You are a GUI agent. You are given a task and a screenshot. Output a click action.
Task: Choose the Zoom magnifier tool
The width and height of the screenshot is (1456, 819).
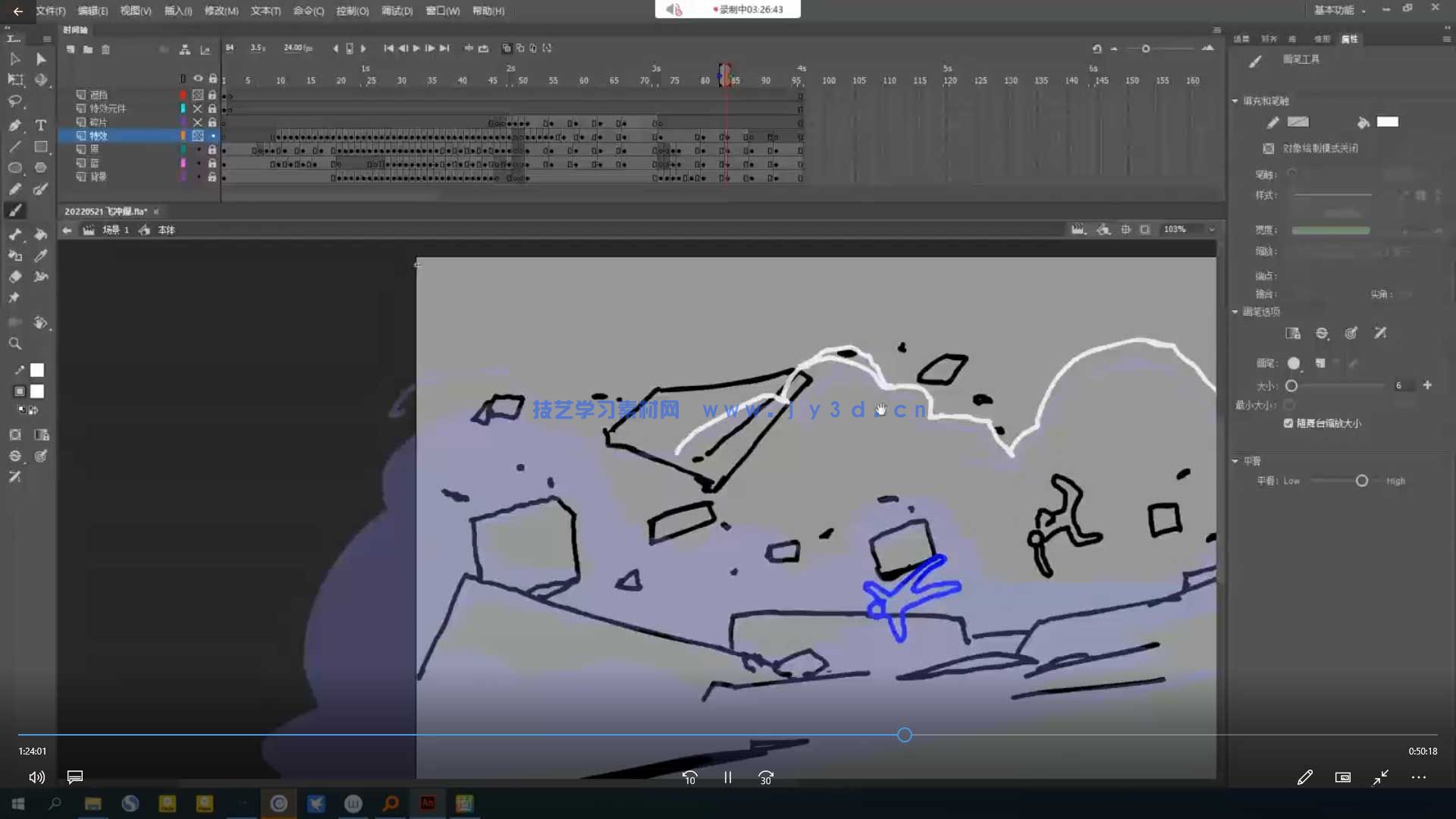[14, 344]
